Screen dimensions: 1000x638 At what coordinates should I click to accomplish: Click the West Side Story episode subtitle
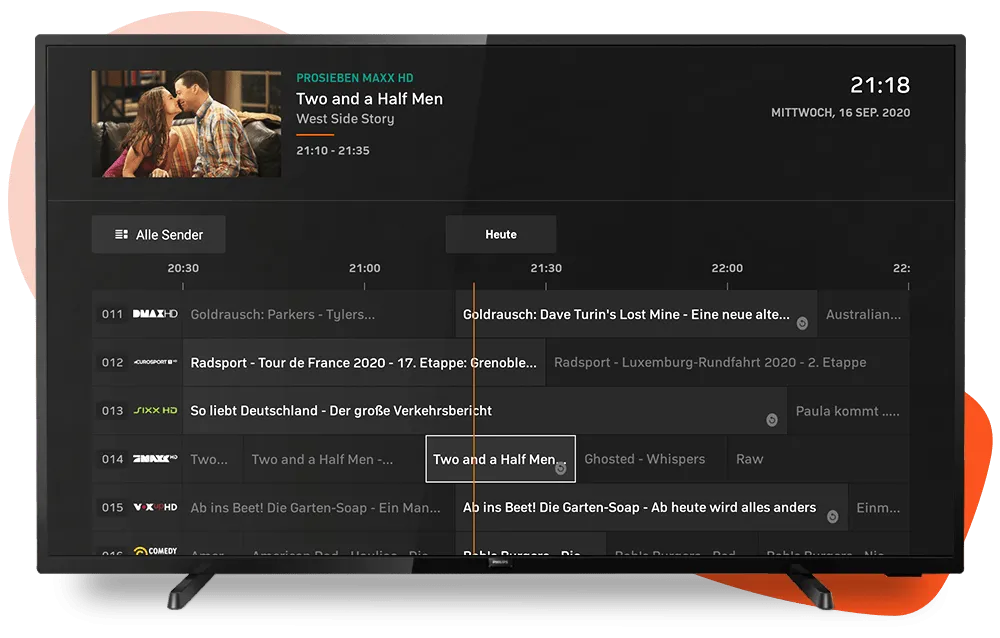pos(345,119)
